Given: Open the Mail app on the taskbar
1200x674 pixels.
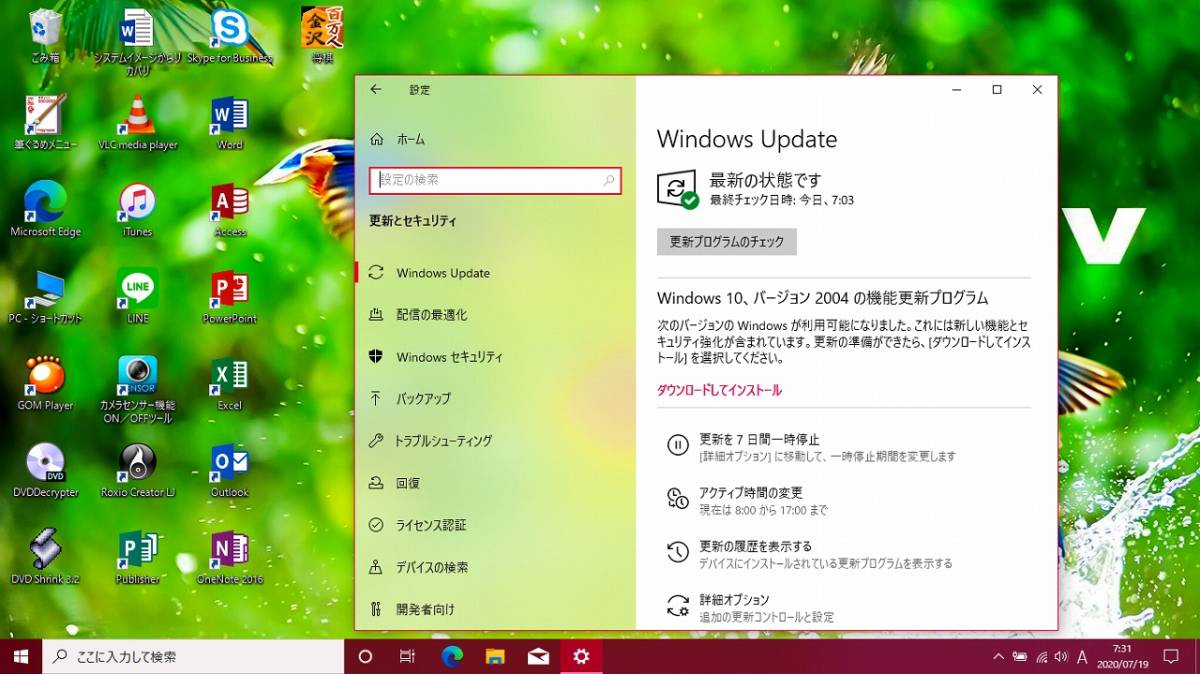Looking at the screenshot, I should (x=538, y=657).
